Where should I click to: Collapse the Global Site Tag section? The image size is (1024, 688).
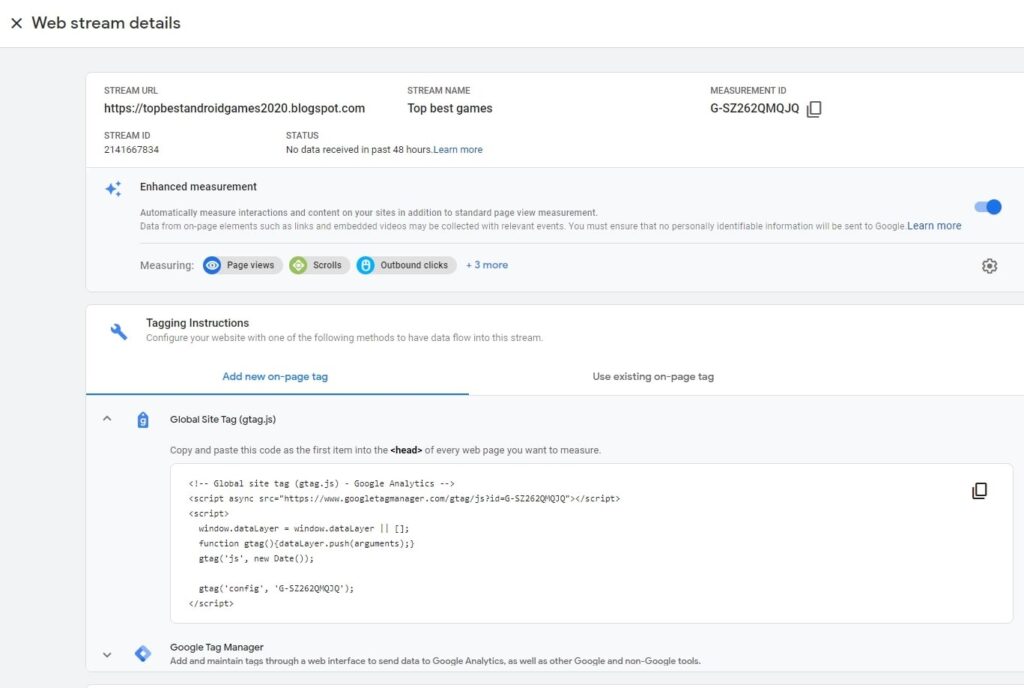click(107, 419)
